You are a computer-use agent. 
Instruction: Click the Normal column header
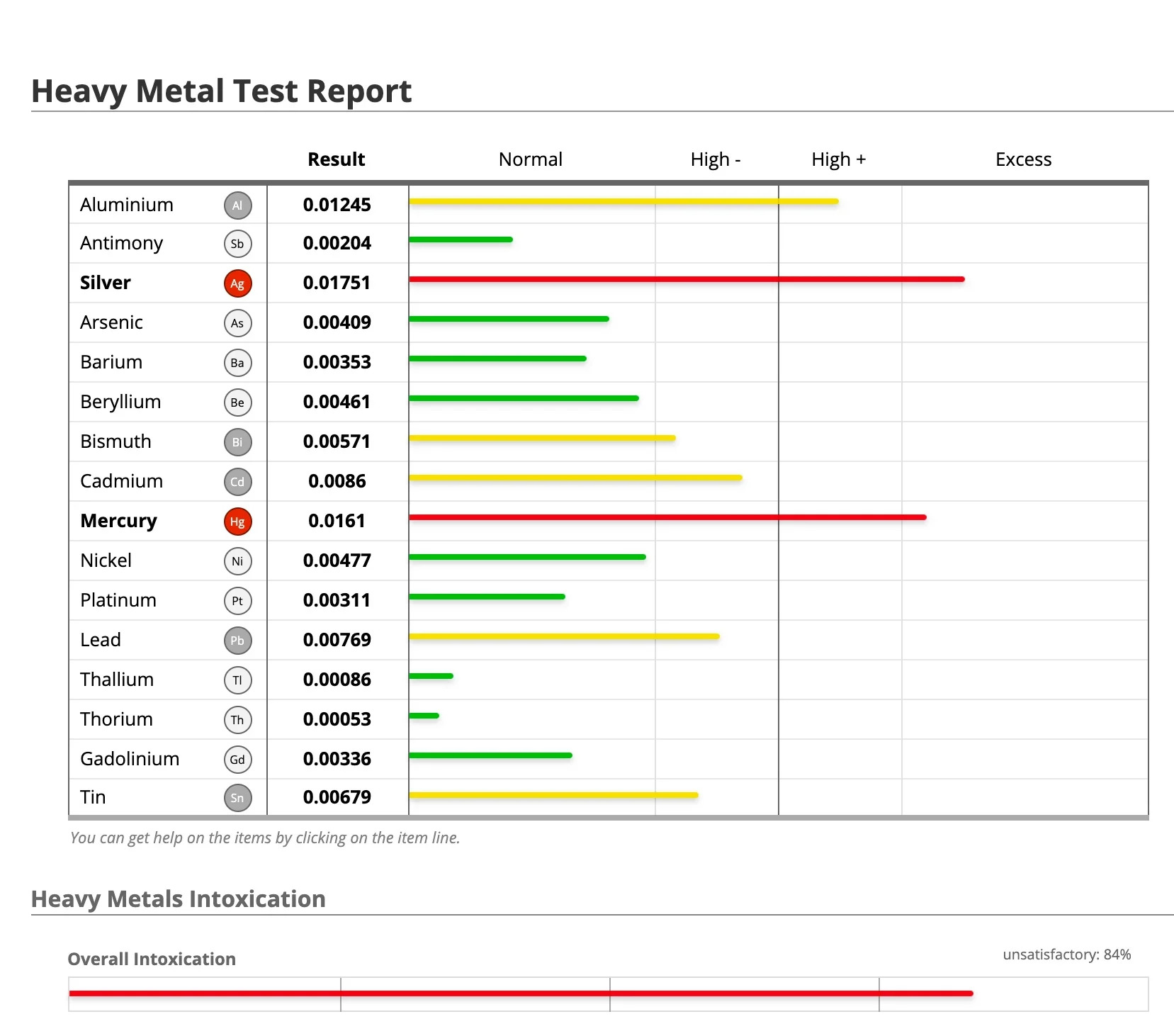pos(530,159)
